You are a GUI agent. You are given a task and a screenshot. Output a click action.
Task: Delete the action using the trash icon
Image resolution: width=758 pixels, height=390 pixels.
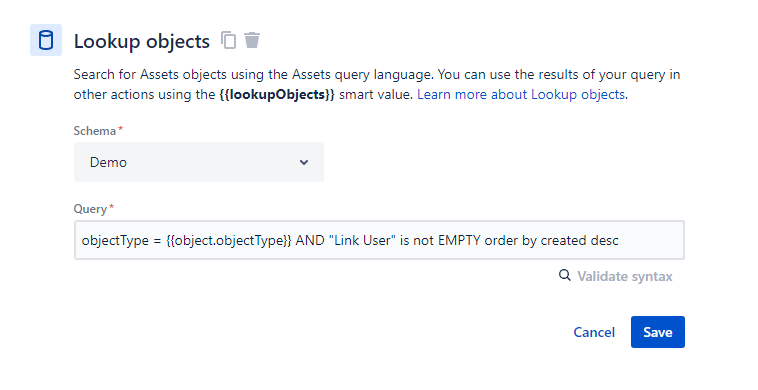tap(252, 40)
